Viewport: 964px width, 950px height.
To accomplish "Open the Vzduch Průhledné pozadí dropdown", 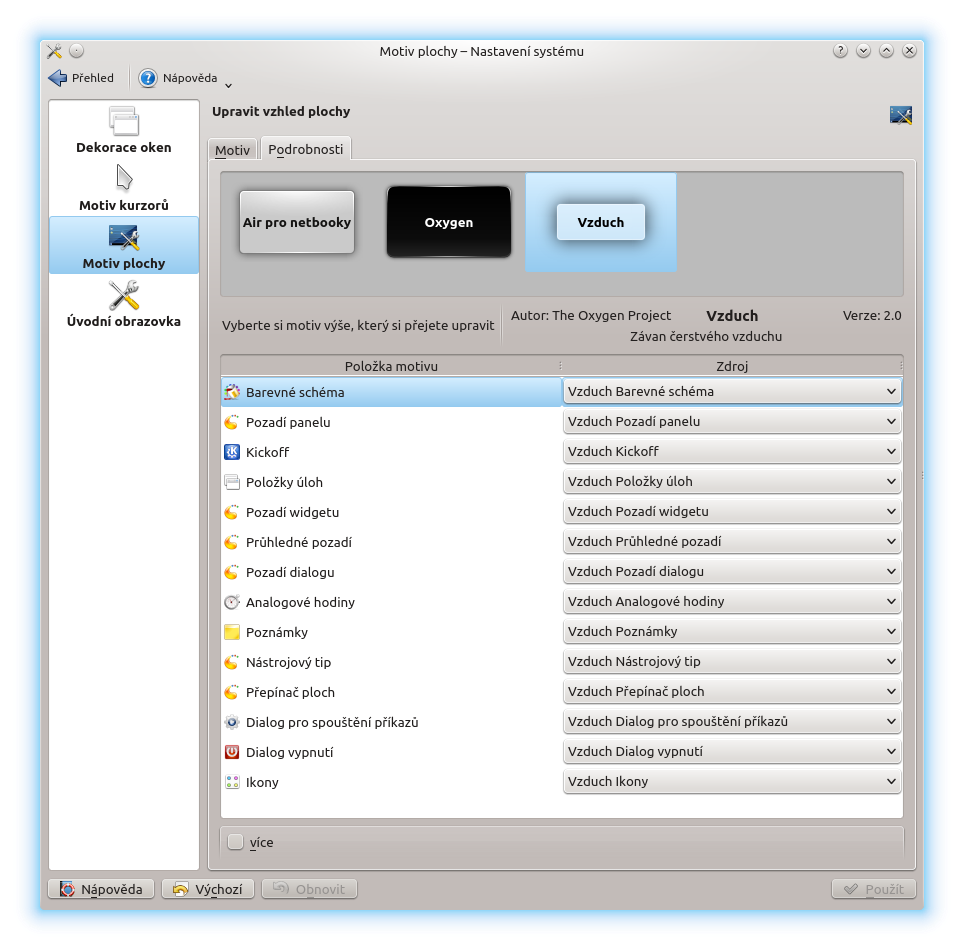I will (x=732, y=541).
